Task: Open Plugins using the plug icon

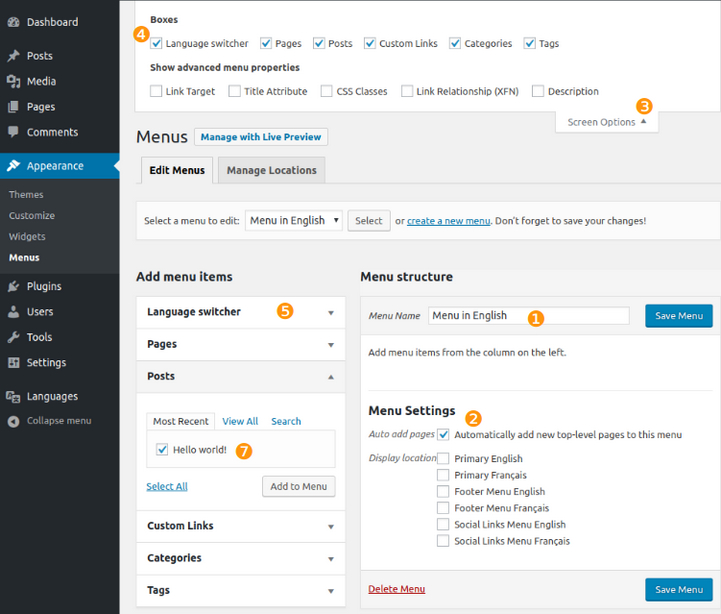Action: (13, 287)
